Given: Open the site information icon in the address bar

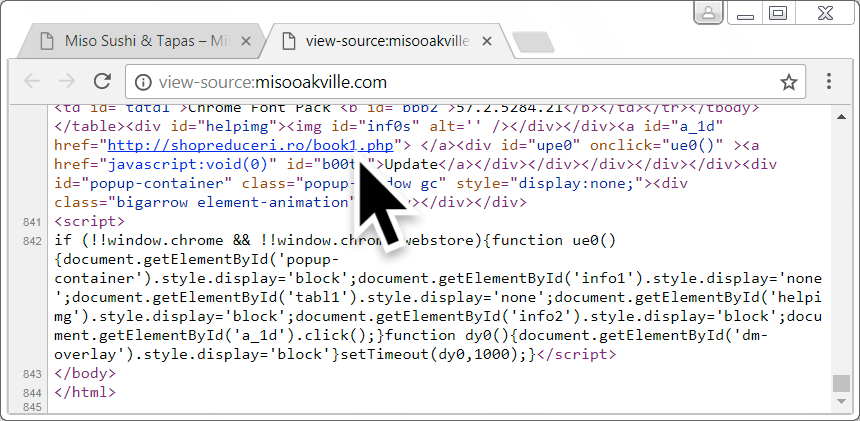Looking at the screenshot, I should pos(143,82).
